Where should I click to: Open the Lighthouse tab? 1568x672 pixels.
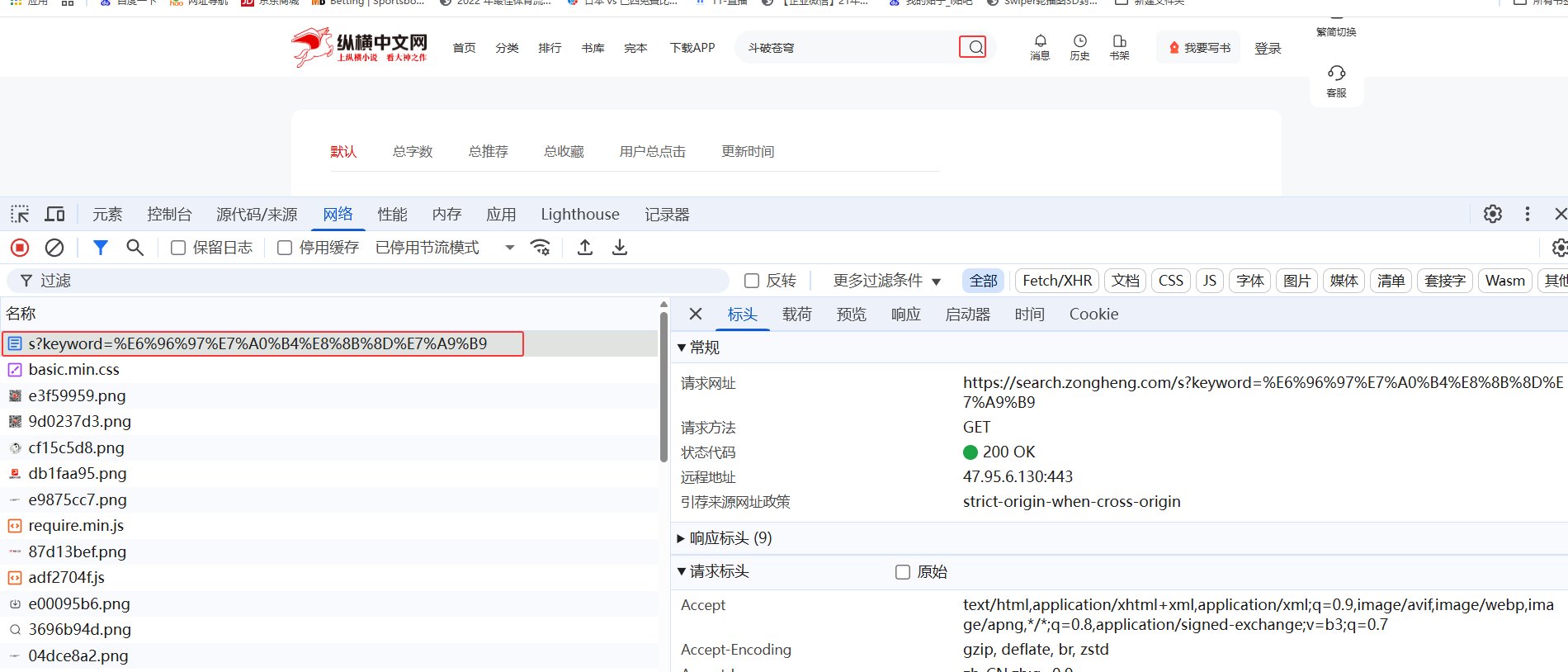[580, 215]
